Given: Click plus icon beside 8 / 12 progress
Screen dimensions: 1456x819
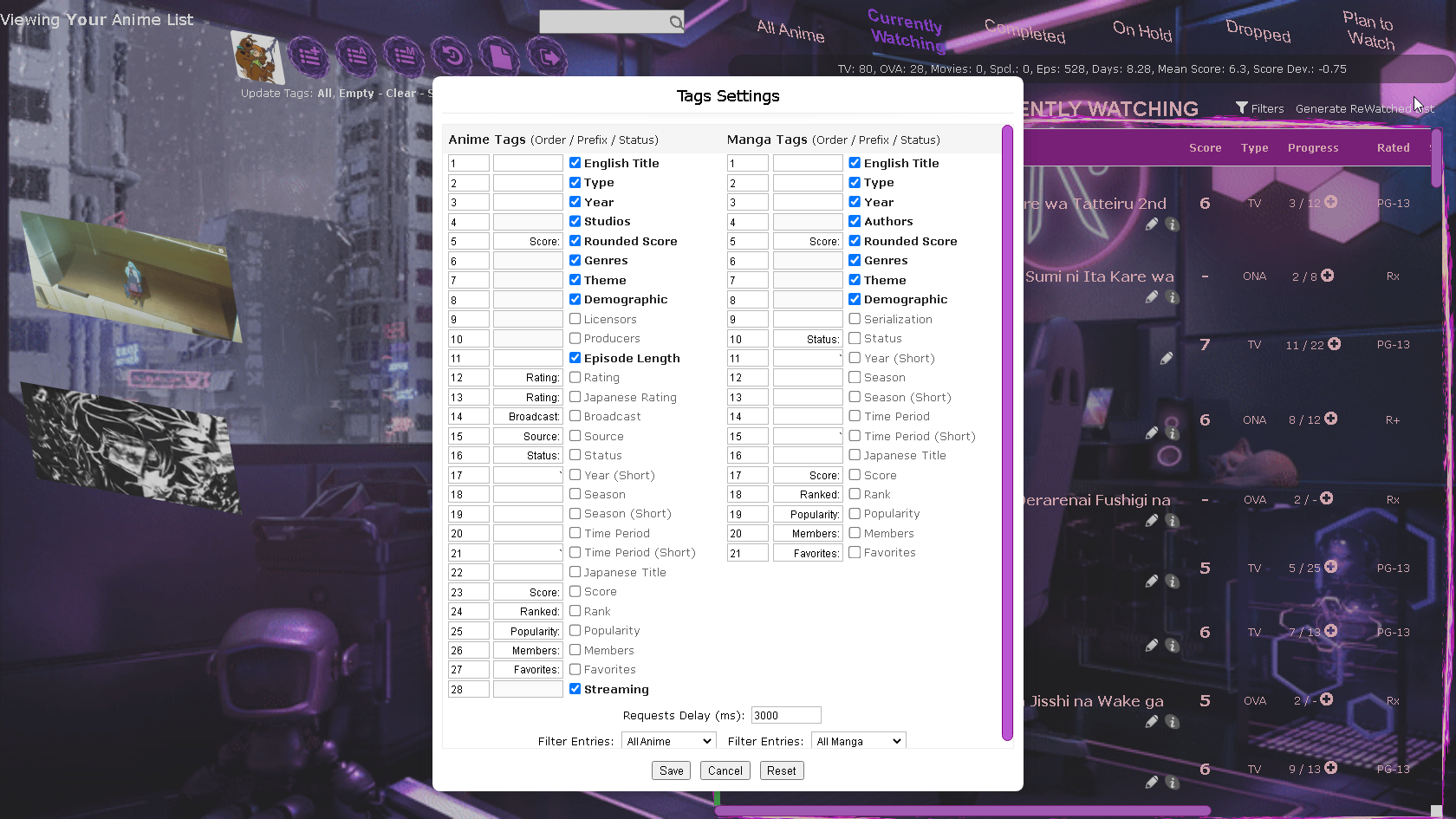Looking at the screenshot, I should coord(1331,419).
